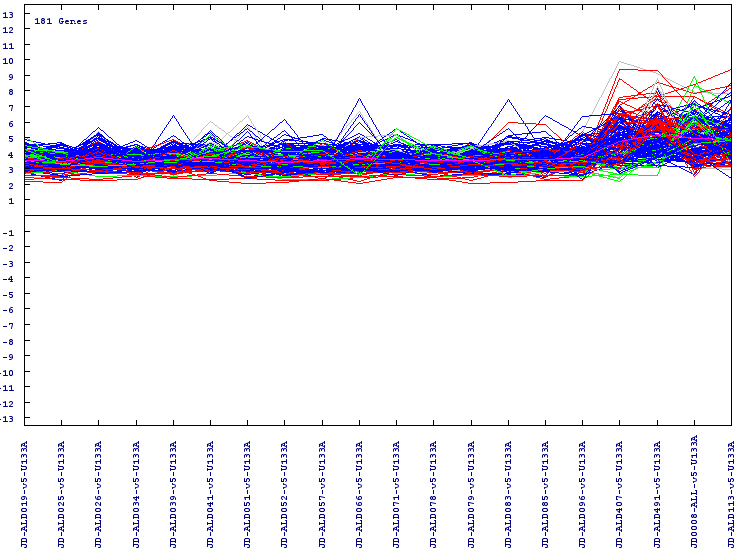740x555 pixels.
Task: Select the JD0008-ALL-v5-U133A sample label
Action: 694,492
